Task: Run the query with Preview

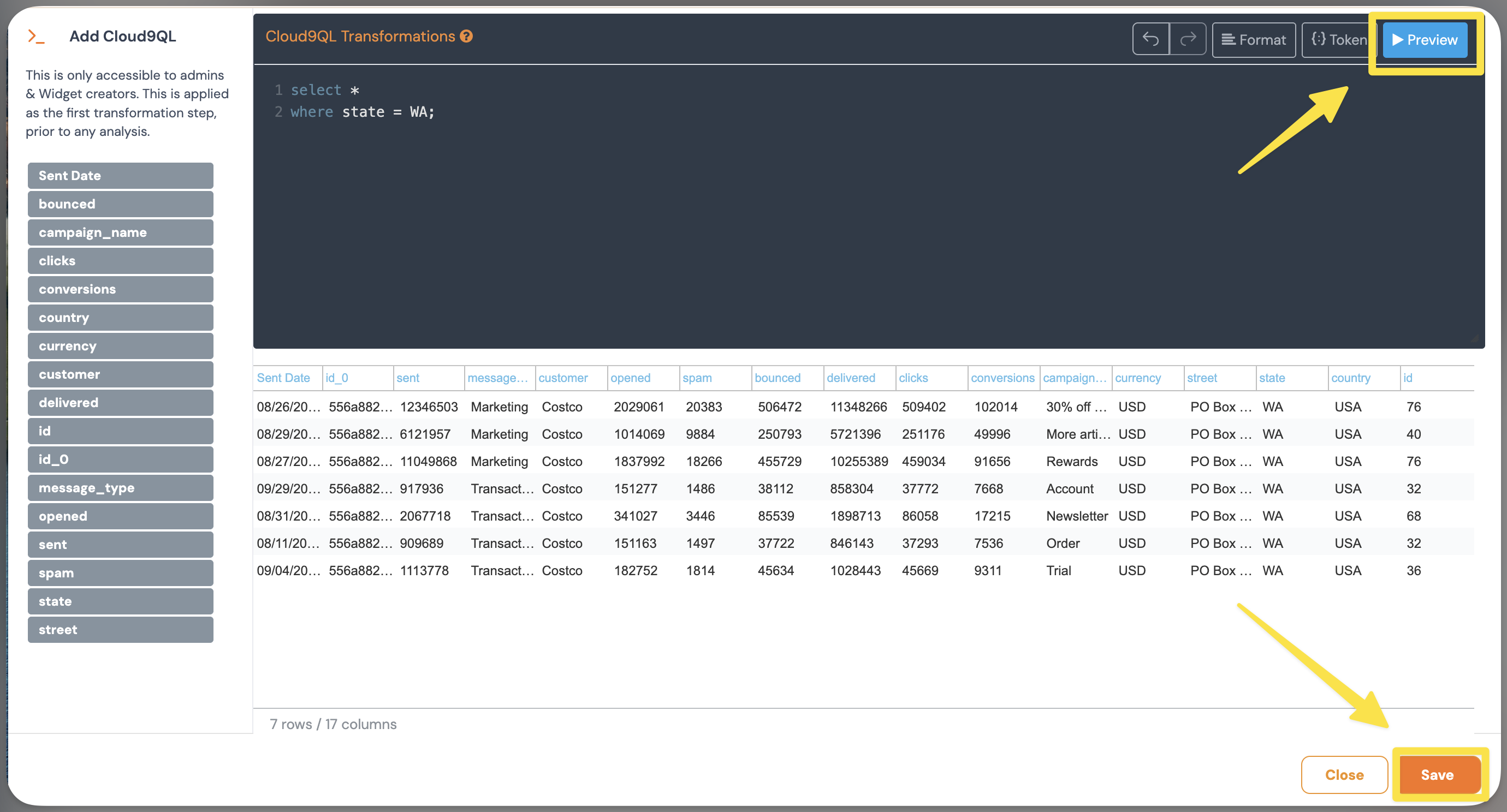Action: click(x=1425, y=40)
